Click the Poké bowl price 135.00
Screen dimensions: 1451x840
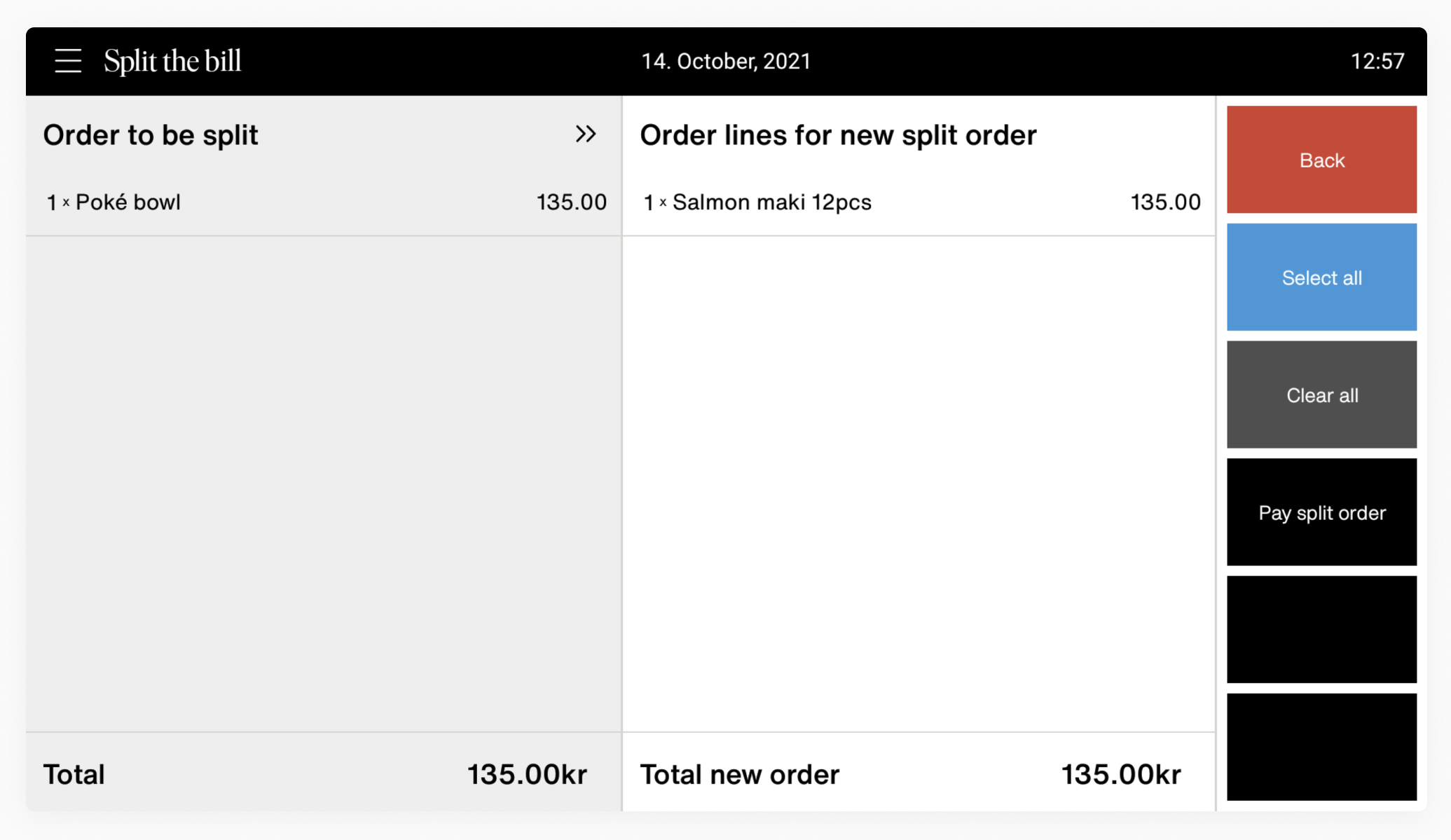pyautogui.click(x=571, y=202)
